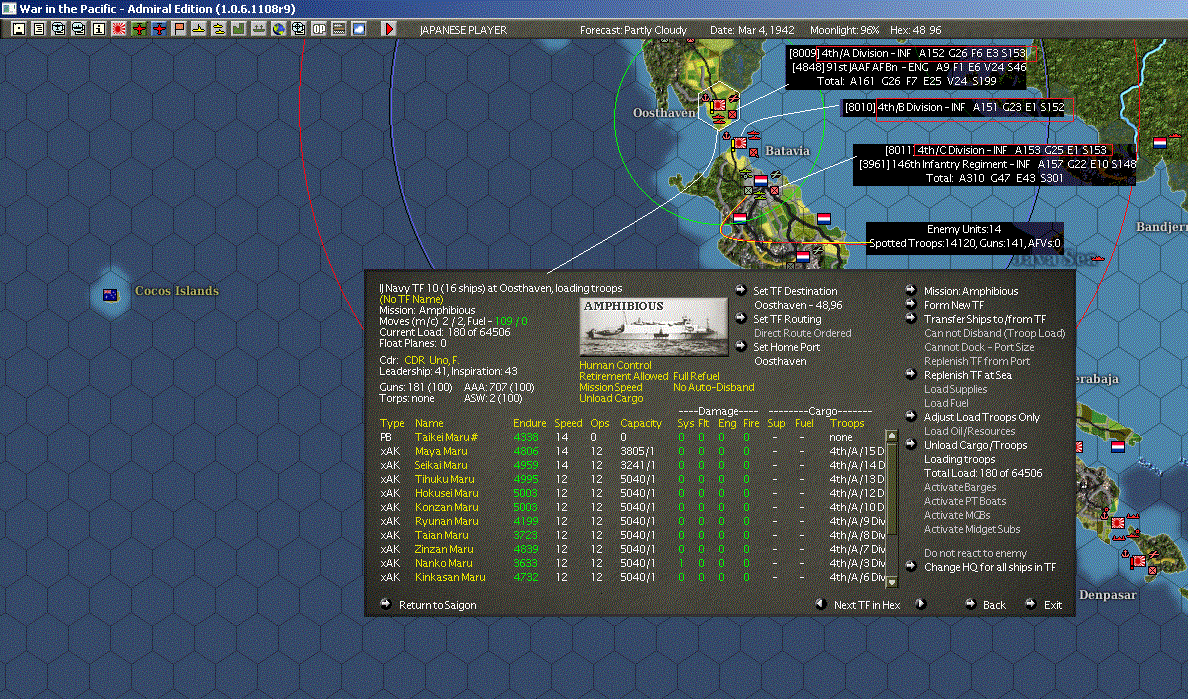Click the Exit button
The image size is (1188, 699).
(1052, 605)
